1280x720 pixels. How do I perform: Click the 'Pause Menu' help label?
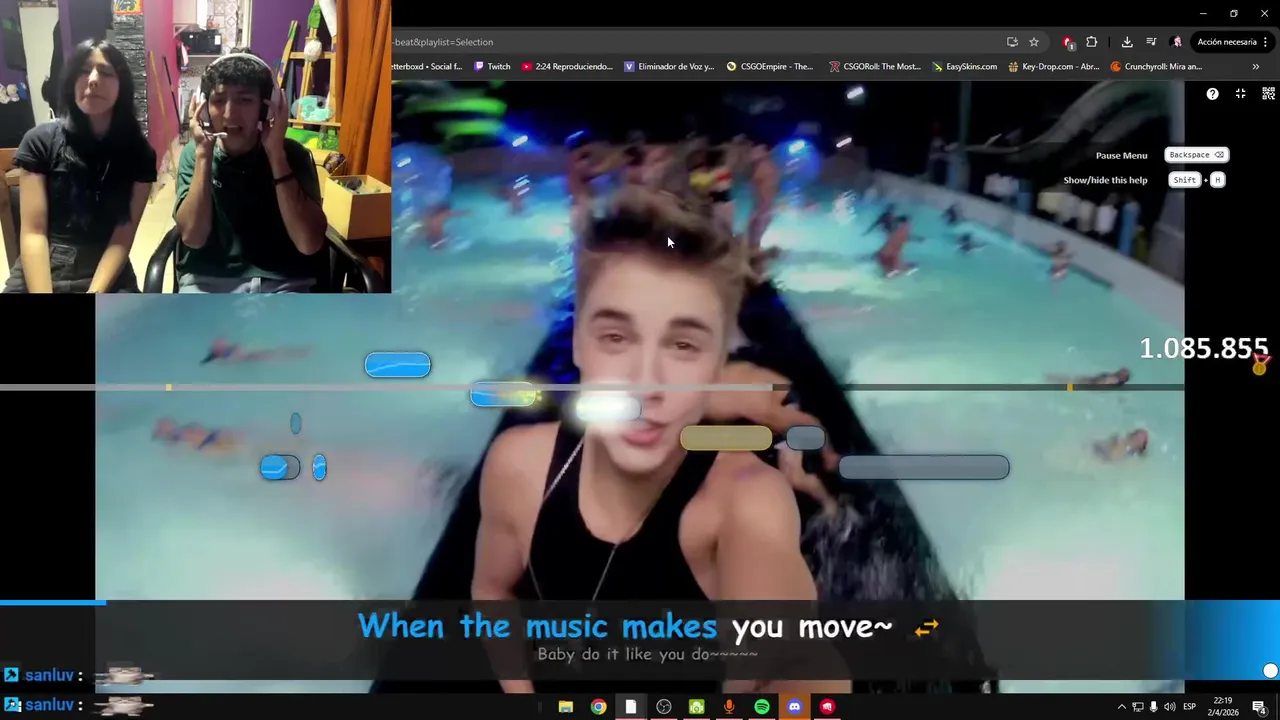click(x=1121, y=156)
